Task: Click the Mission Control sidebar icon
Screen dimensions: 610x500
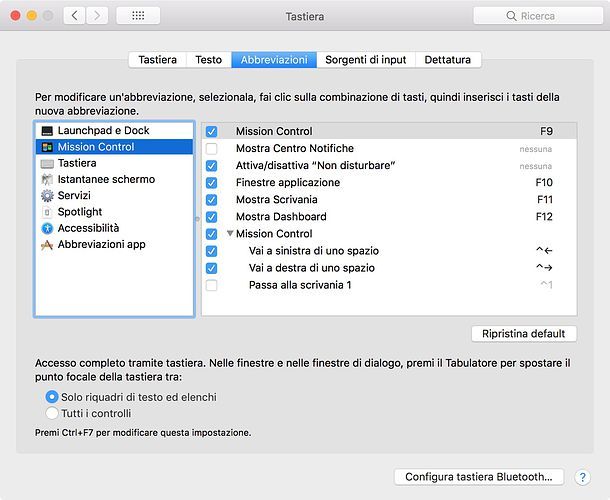Action: (x=47, y=147)
